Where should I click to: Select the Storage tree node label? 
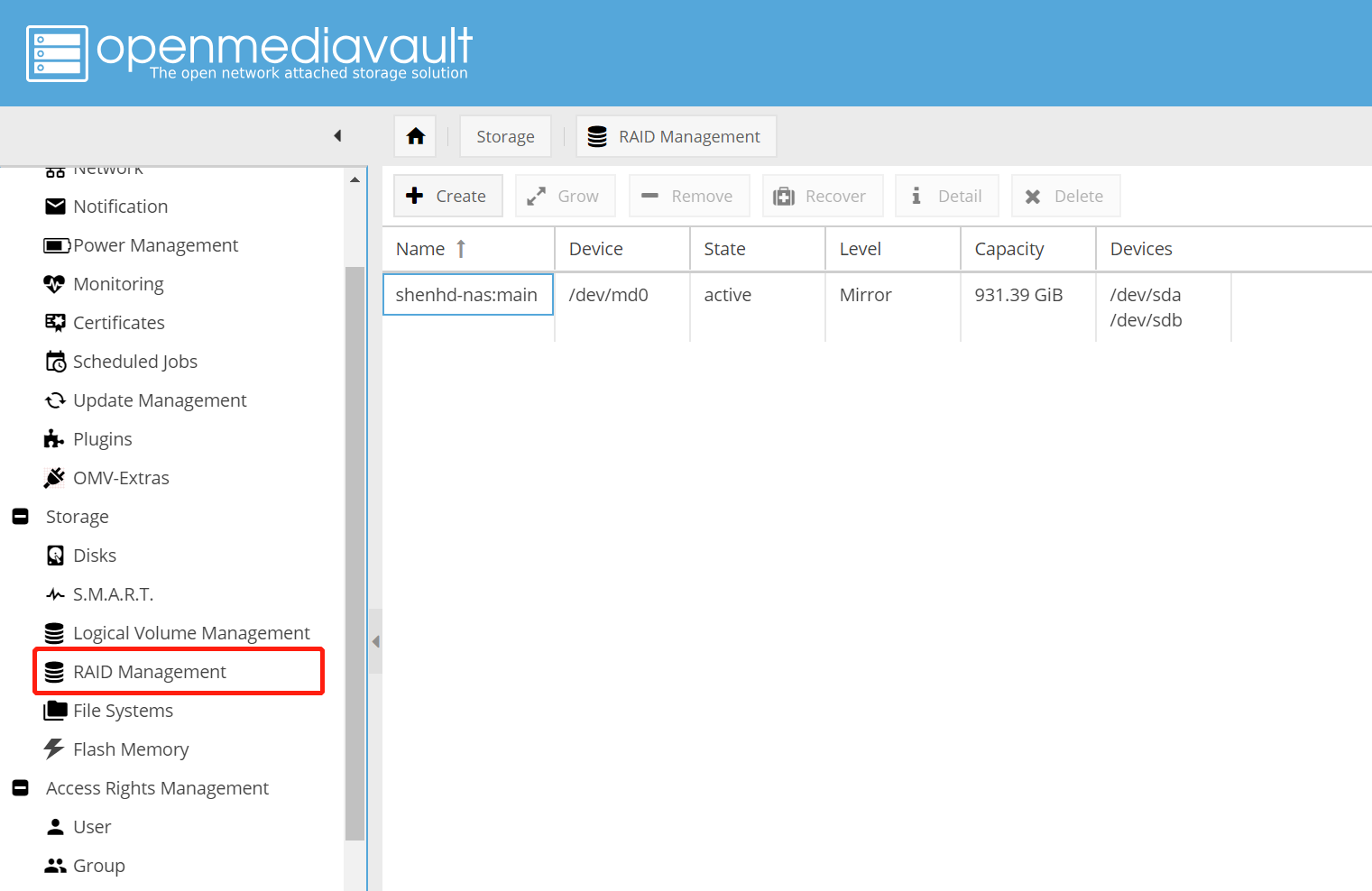click(x=78, y=517)
